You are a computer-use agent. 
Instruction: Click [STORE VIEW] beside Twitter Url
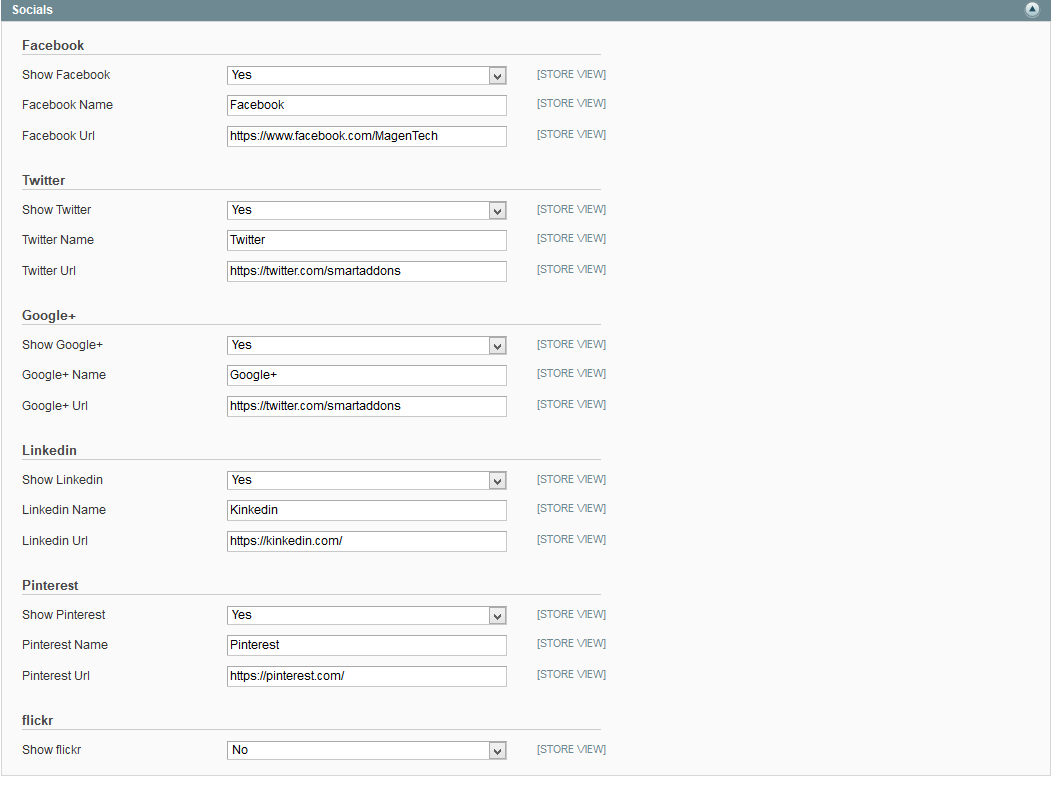[571, 268]
